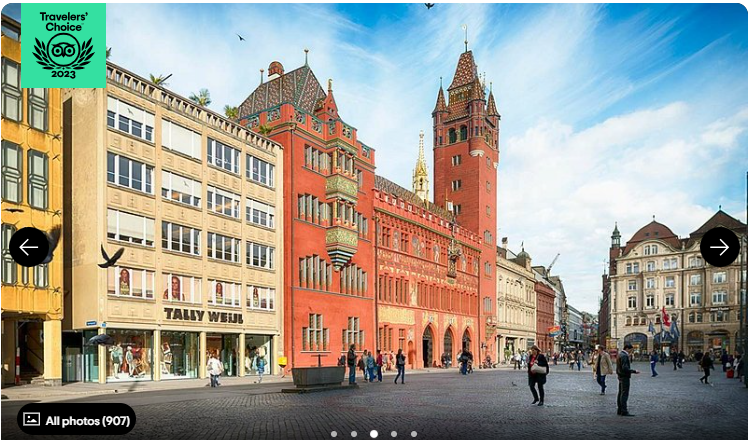This screenshot has width=748, height=440.
Task: Click the image icon beside All photos
Action: pos(32,420)
